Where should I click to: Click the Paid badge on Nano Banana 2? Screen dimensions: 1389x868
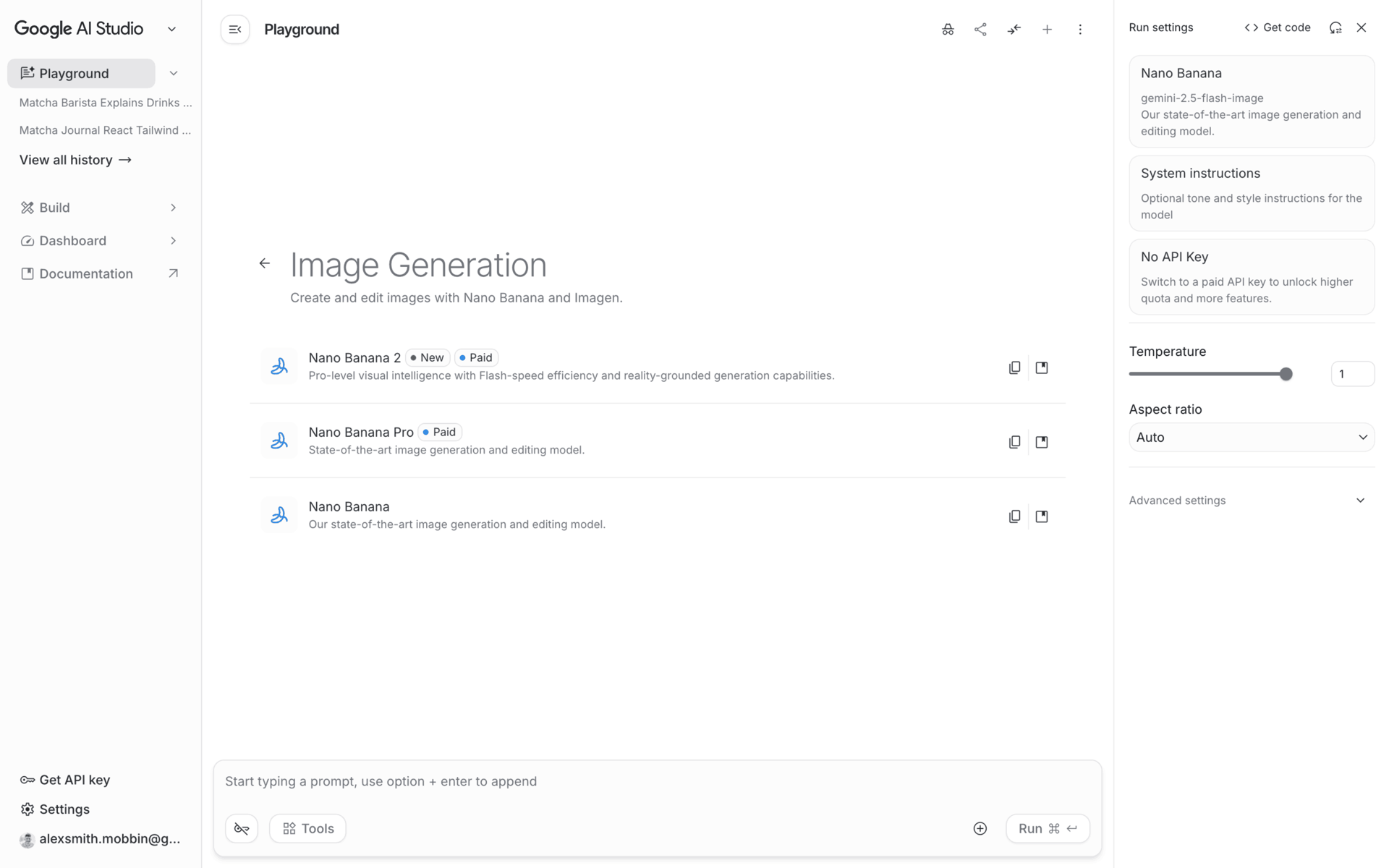point(476,357)
